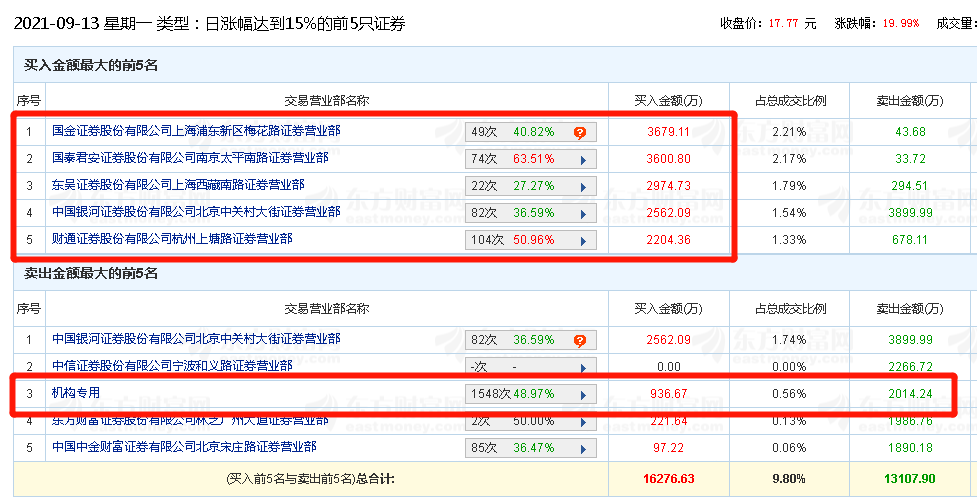Viewport: 977px width, 500px height.
Task: Click the ratio value 1.33%
Action: pyautogui.click(x=789, y=240)
